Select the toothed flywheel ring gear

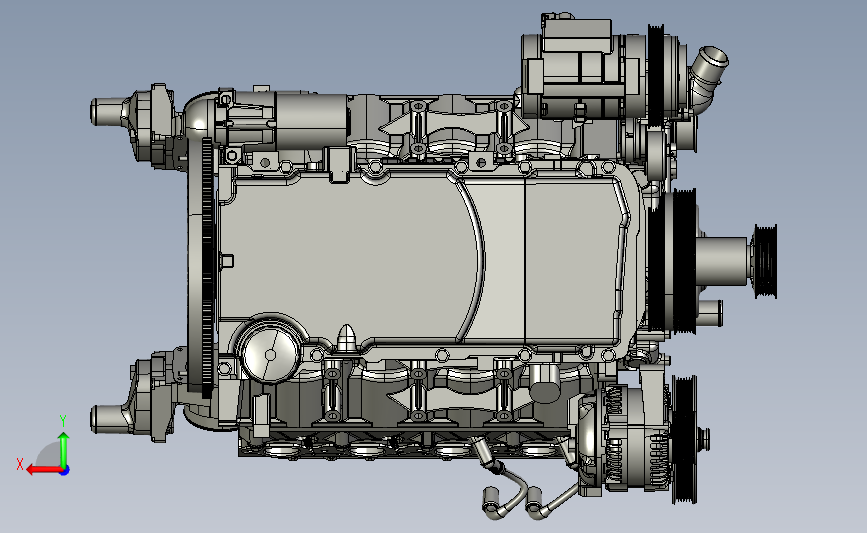pos(207,268)
